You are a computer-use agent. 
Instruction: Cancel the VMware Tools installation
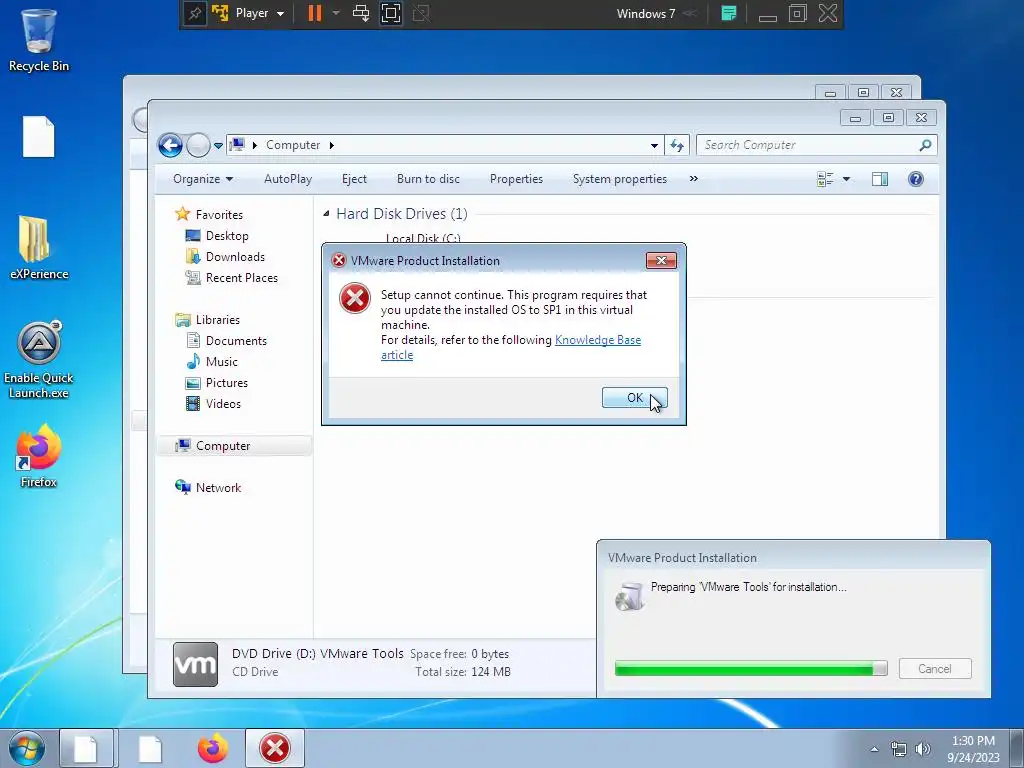[x=935, y=669]
